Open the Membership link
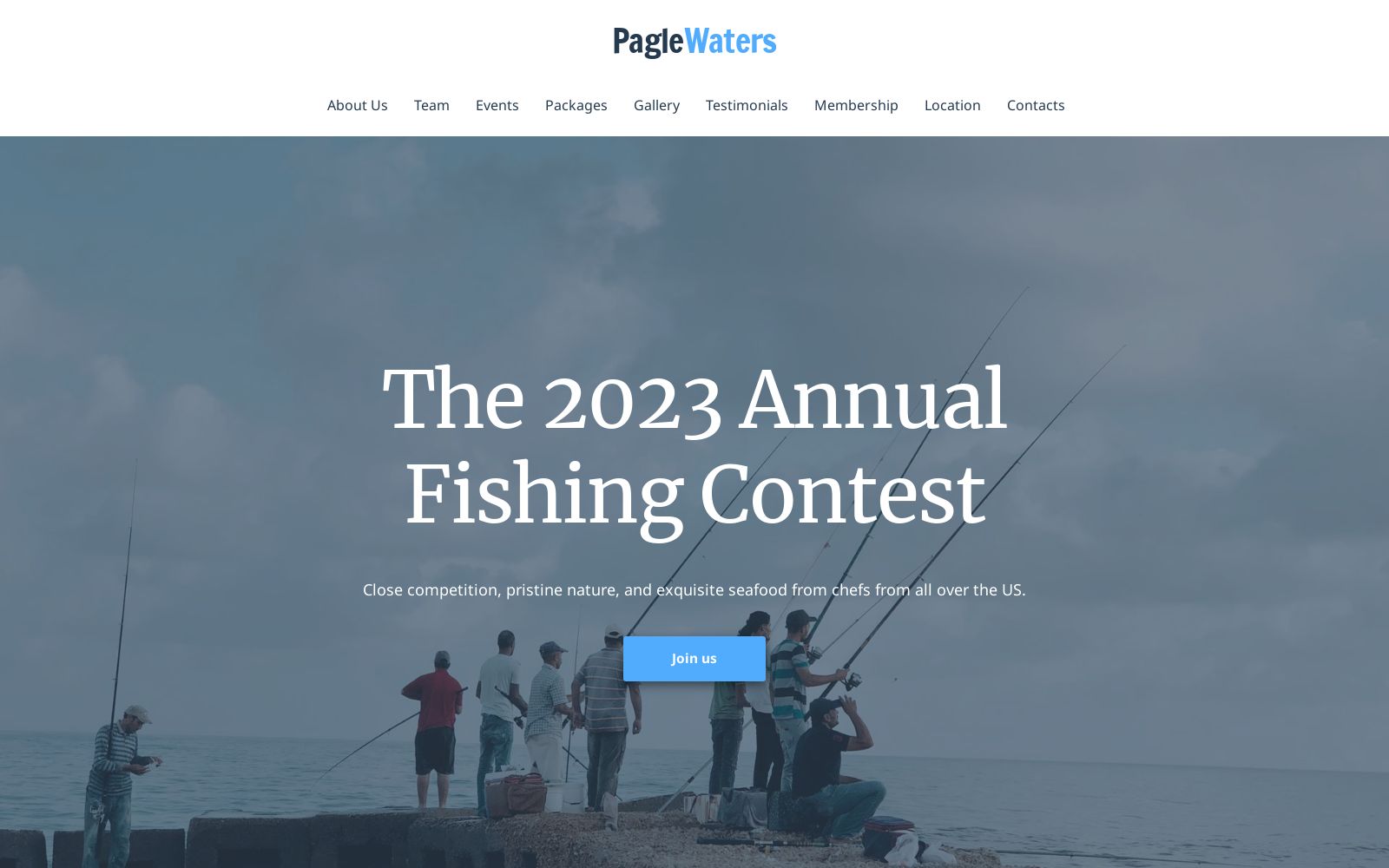1389x868 pixels. click(856, 105)
